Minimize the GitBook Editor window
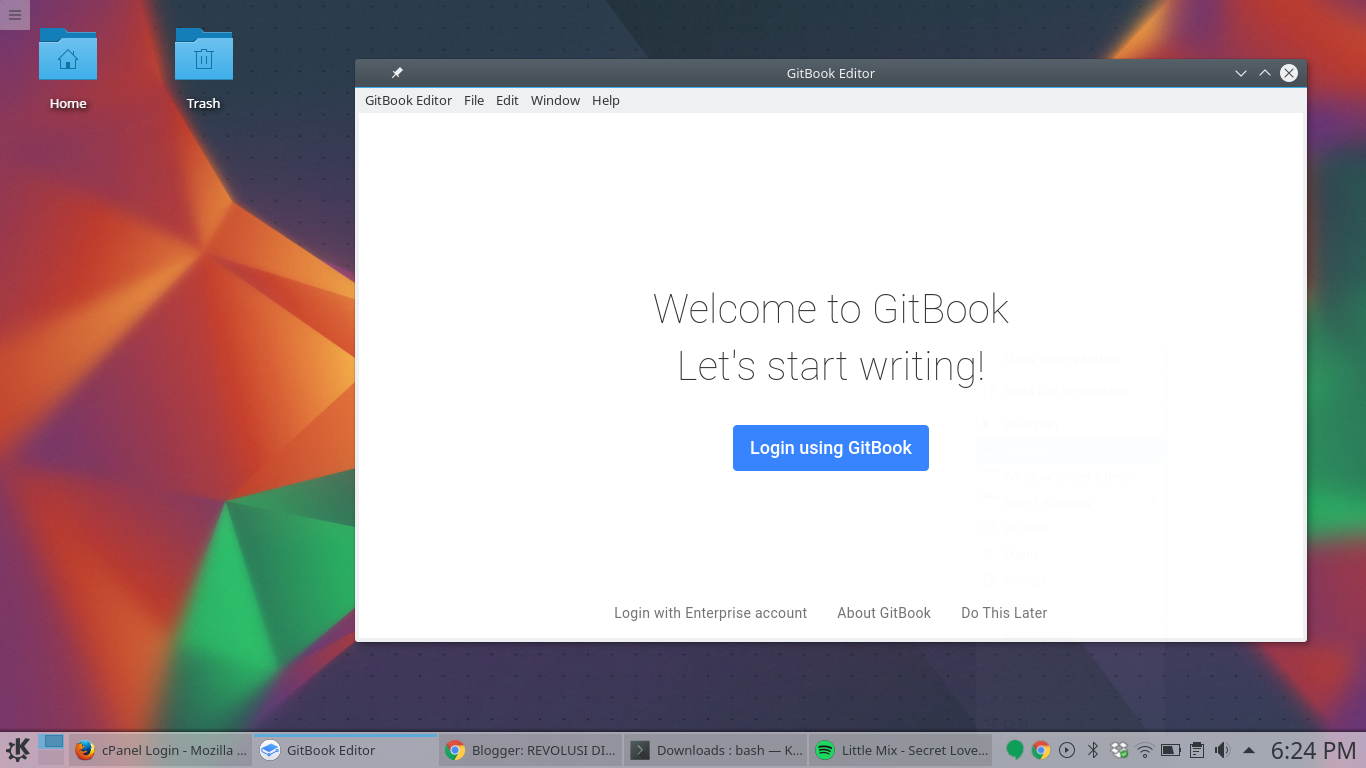1366x768 pixels. [x=1241, y=73]
